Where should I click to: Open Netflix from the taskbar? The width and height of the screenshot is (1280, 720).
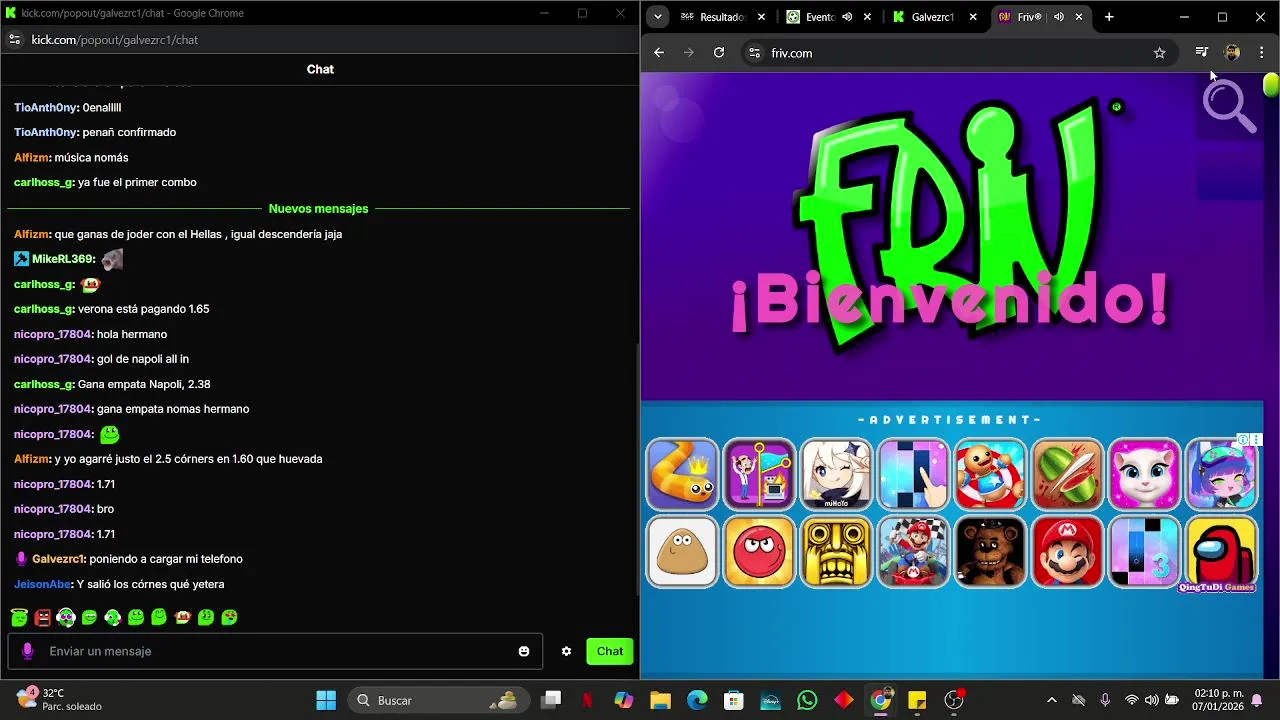point(588,700)
